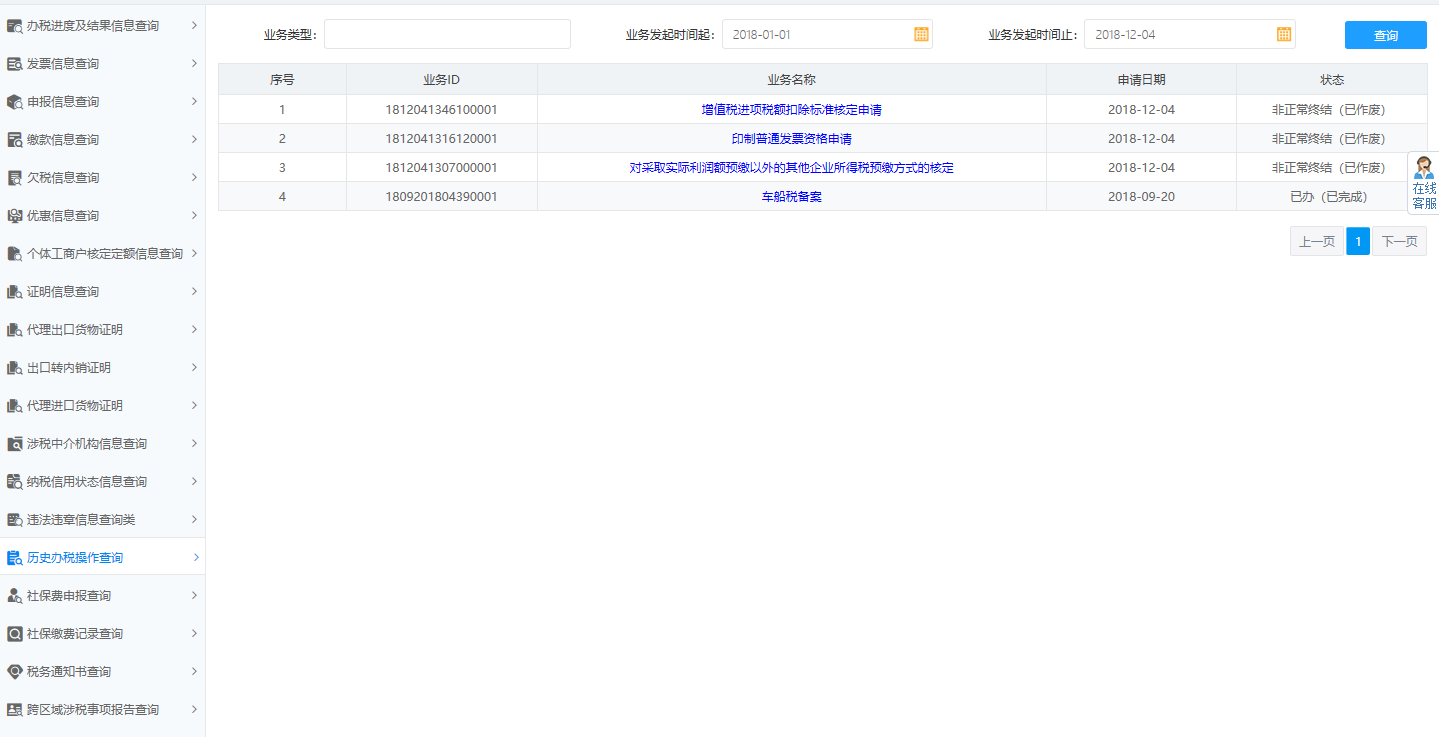Open the 车船税备案 record link
Image resolution: width=1439 pixels, height=737 pixels.
(x=792, y=196)
